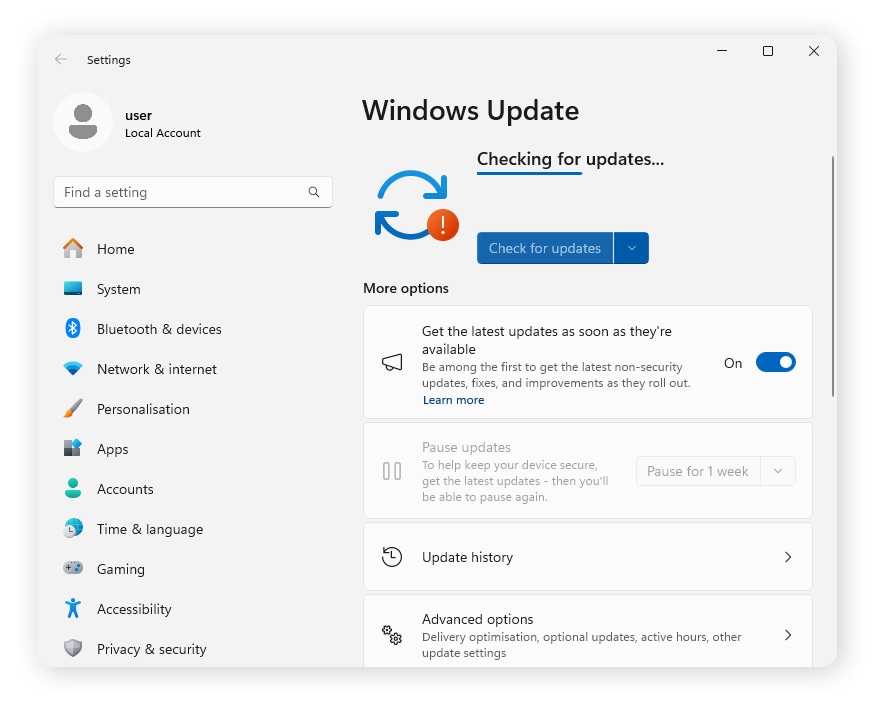Click the Update history clock icon
873x702 pixels.
click(392, 557)
